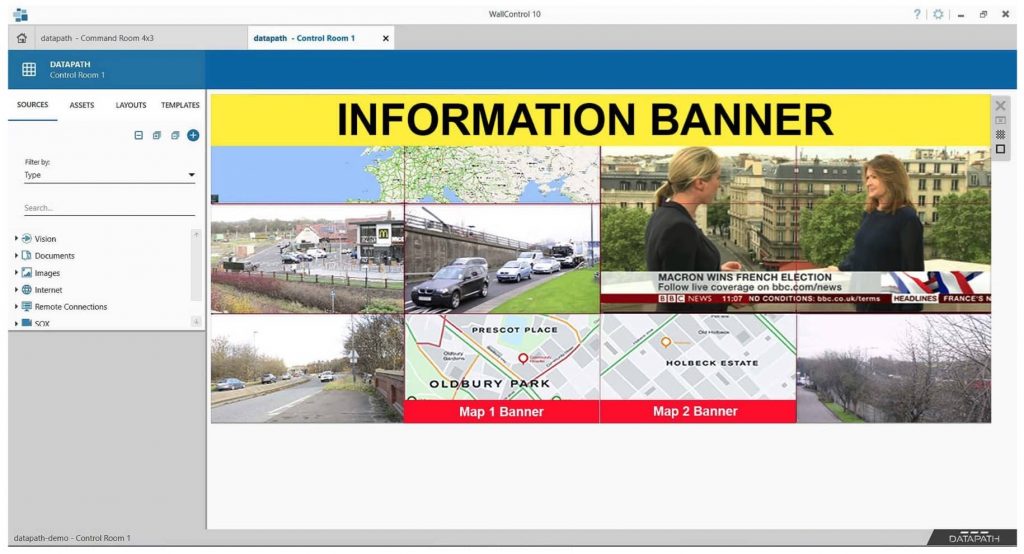This screenshot has height=554, width=1024.
Task: Expand the SQX tree node
Action: (x=16, y=323)
